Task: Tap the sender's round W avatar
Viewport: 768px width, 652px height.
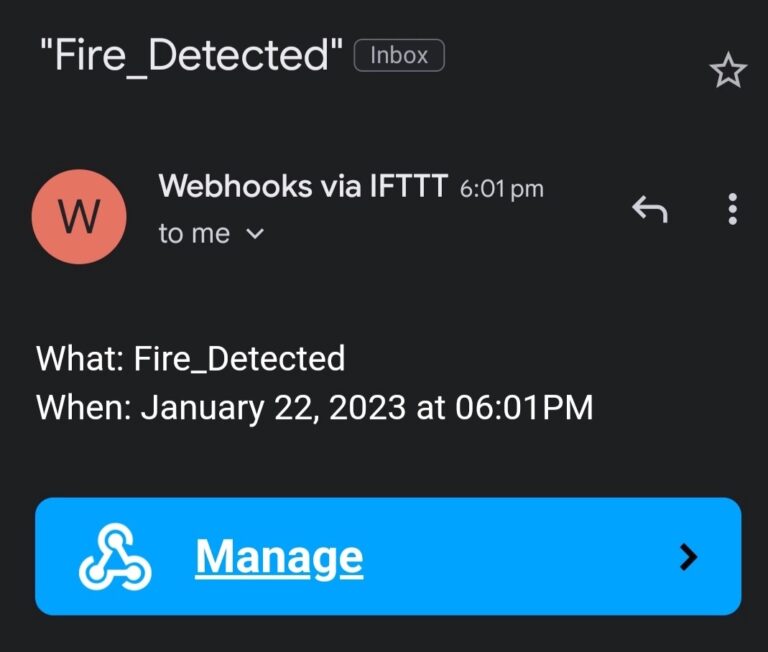Action: point(79,216)
